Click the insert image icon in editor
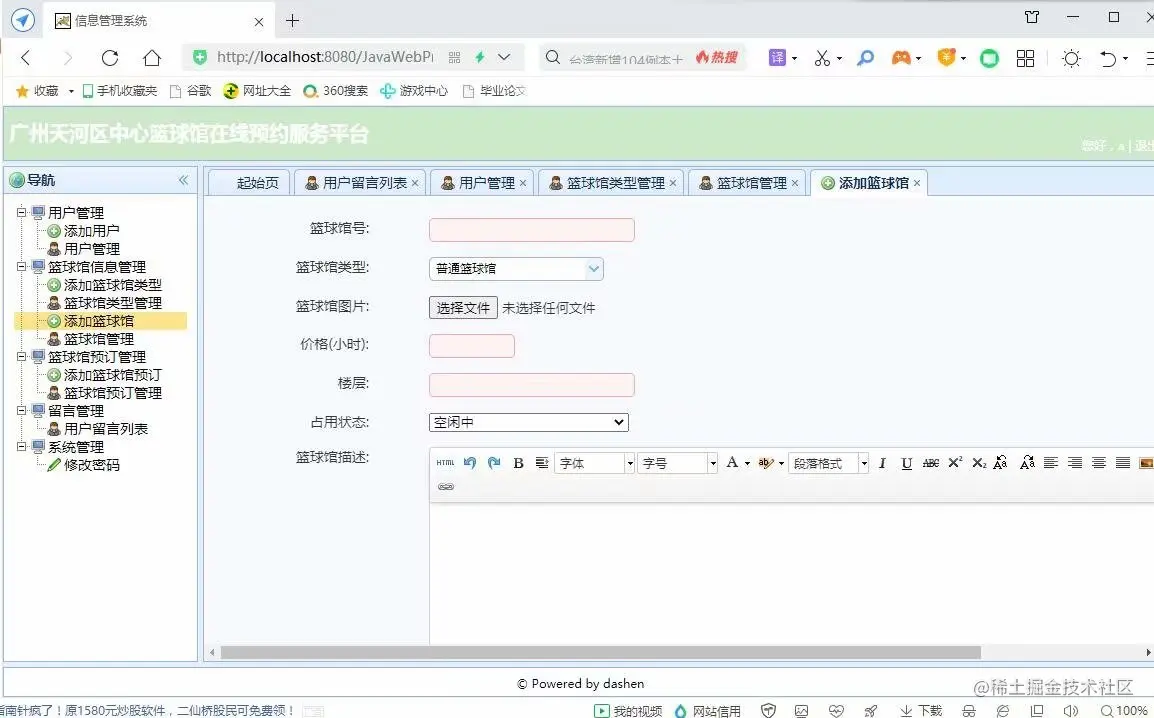Image resolution: width=1154 pixels, height=718 pixels. (1145, 463)
